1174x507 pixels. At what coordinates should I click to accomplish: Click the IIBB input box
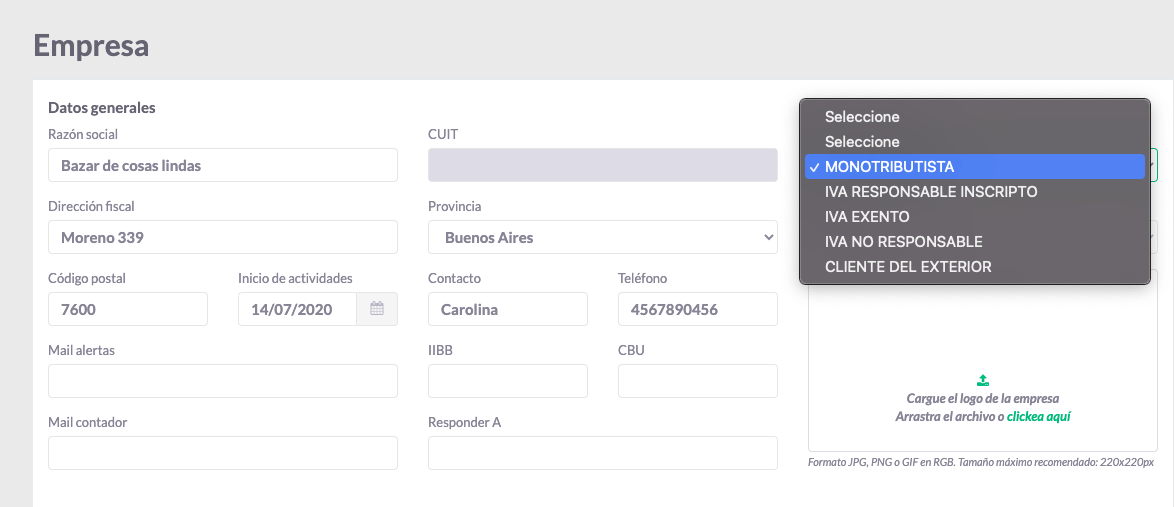[508, 380]
